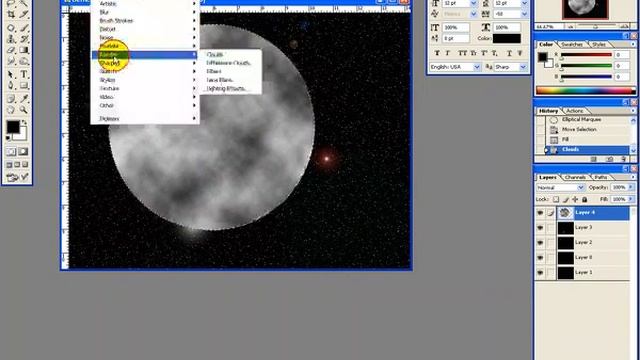
Task: Hide Layer 3 with its eye icon
Action: (540, 228)
